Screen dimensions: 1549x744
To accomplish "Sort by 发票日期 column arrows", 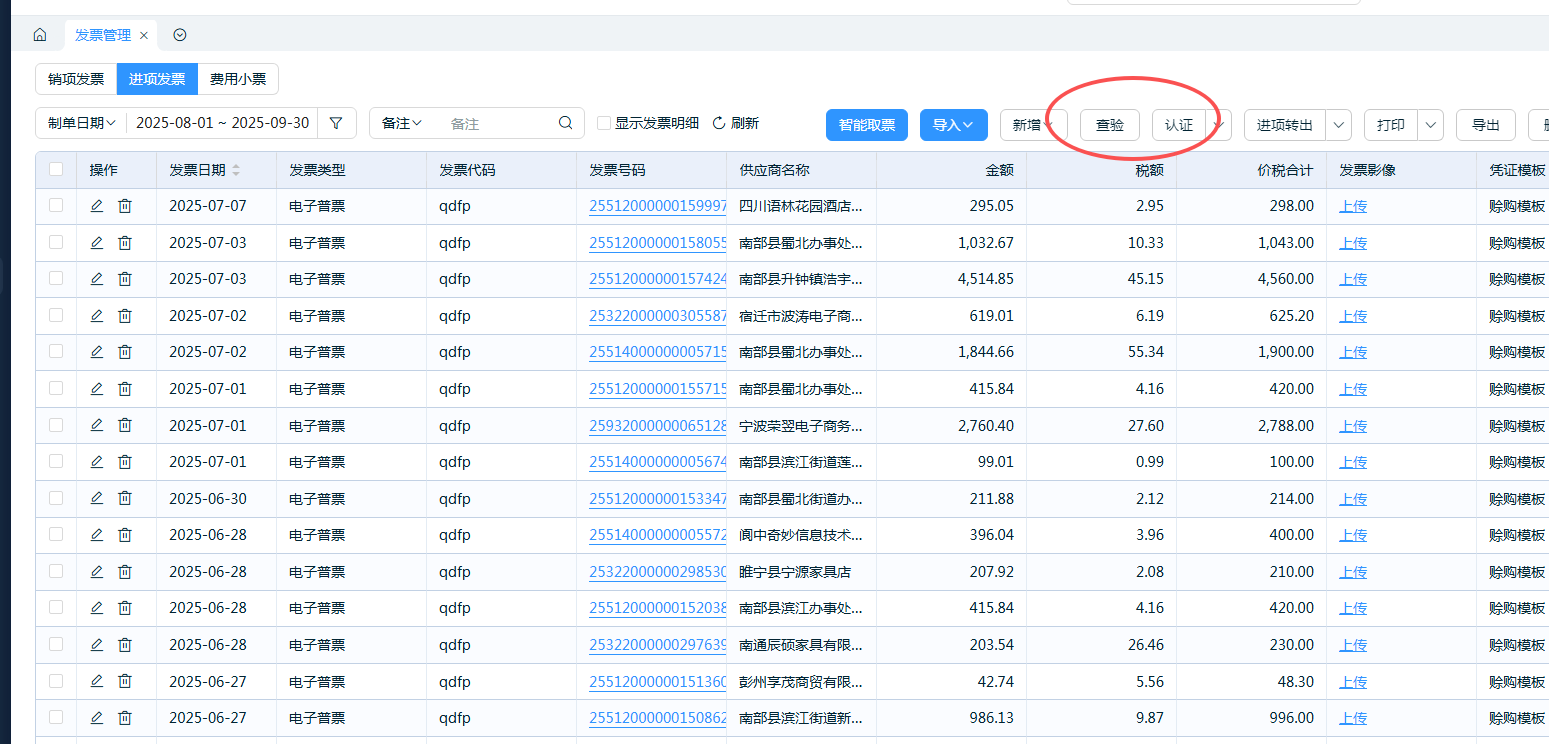I will click(236, 171).
